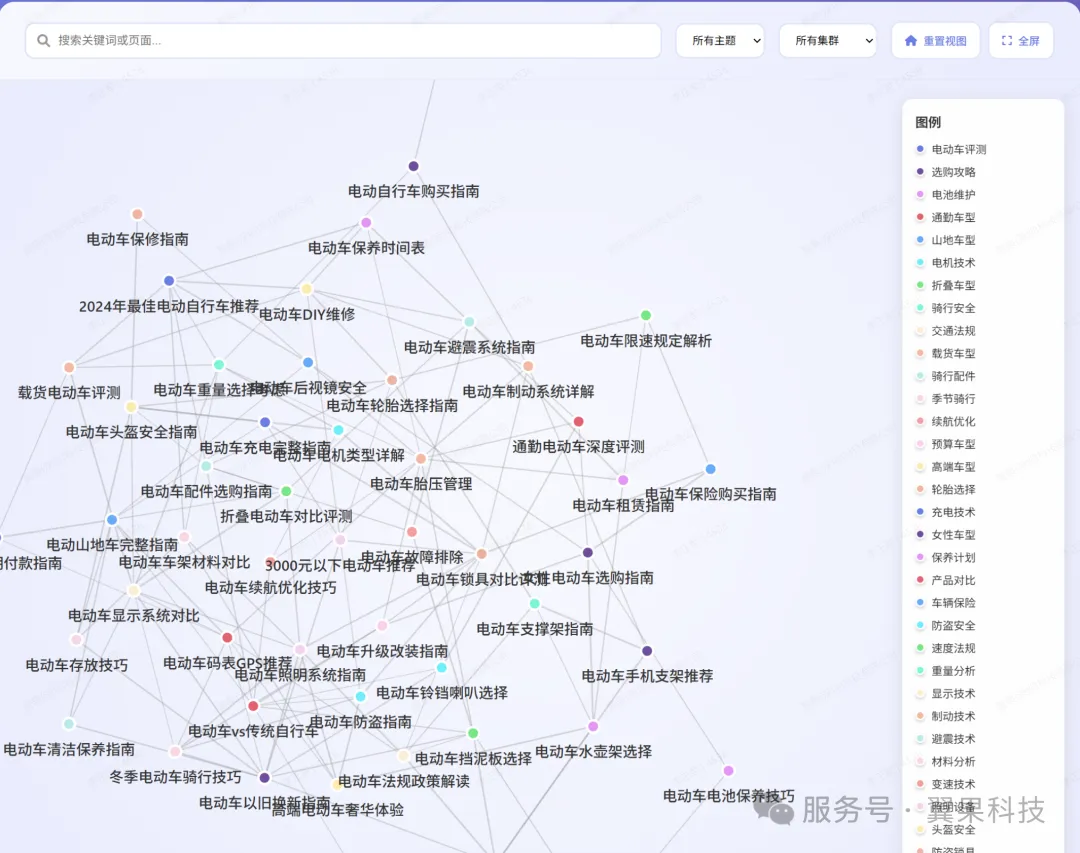Click legend entry 山地车型
Viewport: 1080px width, 853px height.
pyautogui.click(x=946, y=240)
